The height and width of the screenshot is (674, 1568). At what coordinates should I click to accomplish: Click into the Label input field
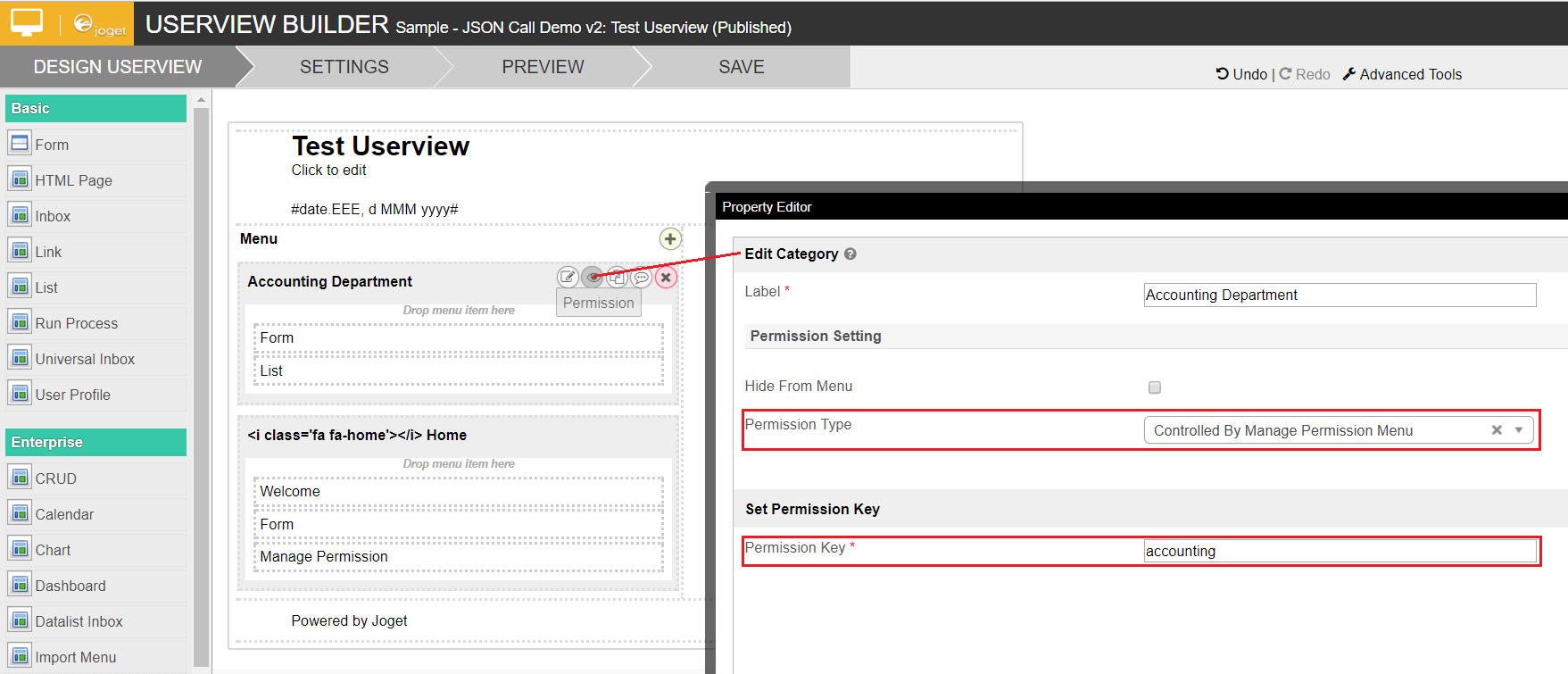1340,295
